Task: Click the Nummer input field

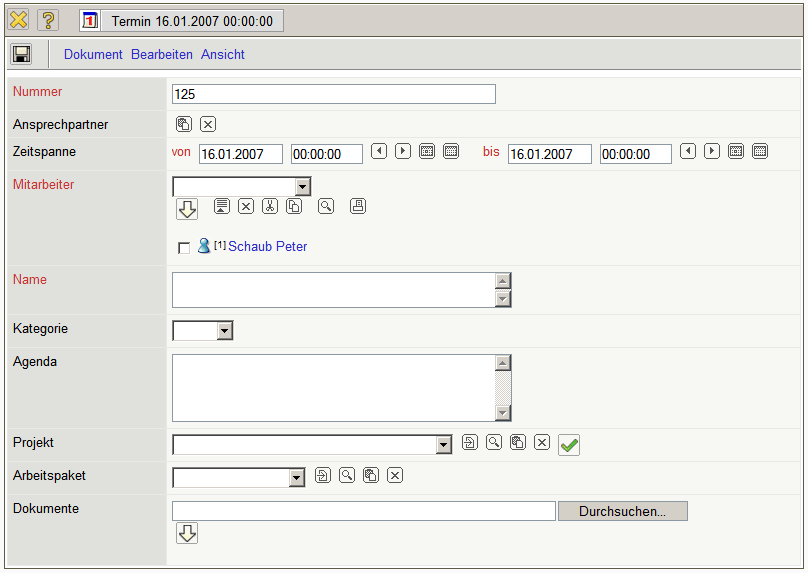Action: tap(334, 94)
